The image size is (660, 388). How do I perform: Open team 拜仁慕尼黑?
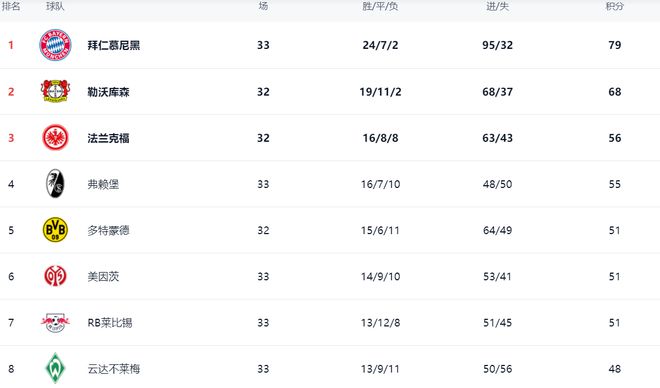click(114, 45)
